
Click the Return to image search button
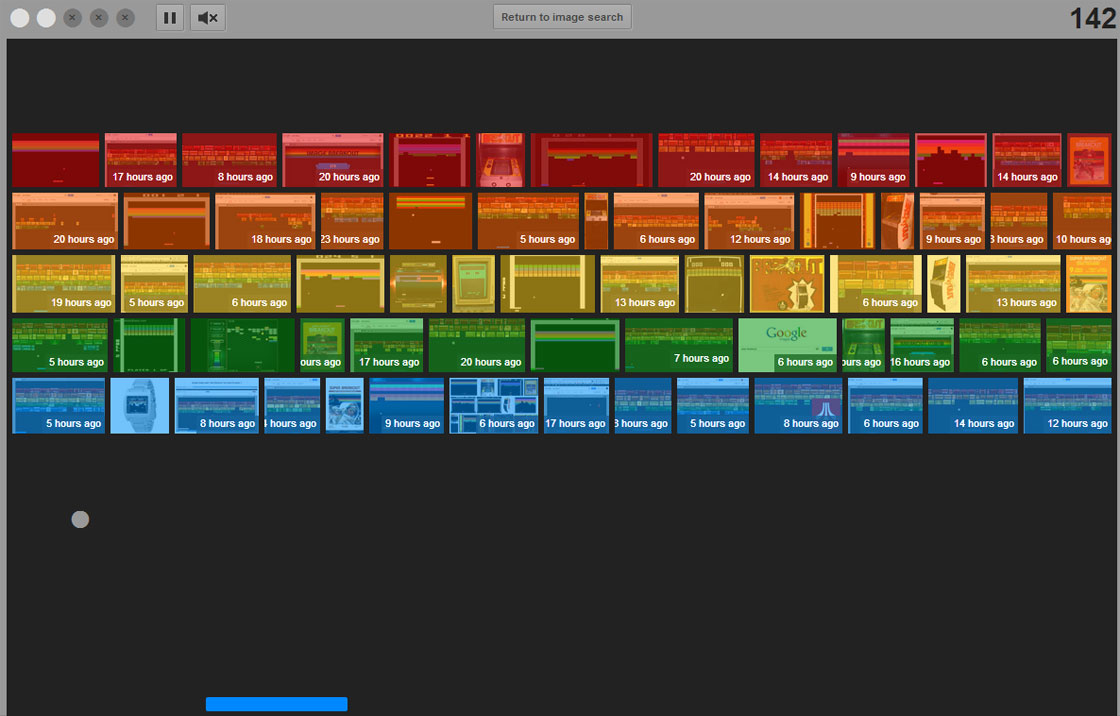(562, 16)
